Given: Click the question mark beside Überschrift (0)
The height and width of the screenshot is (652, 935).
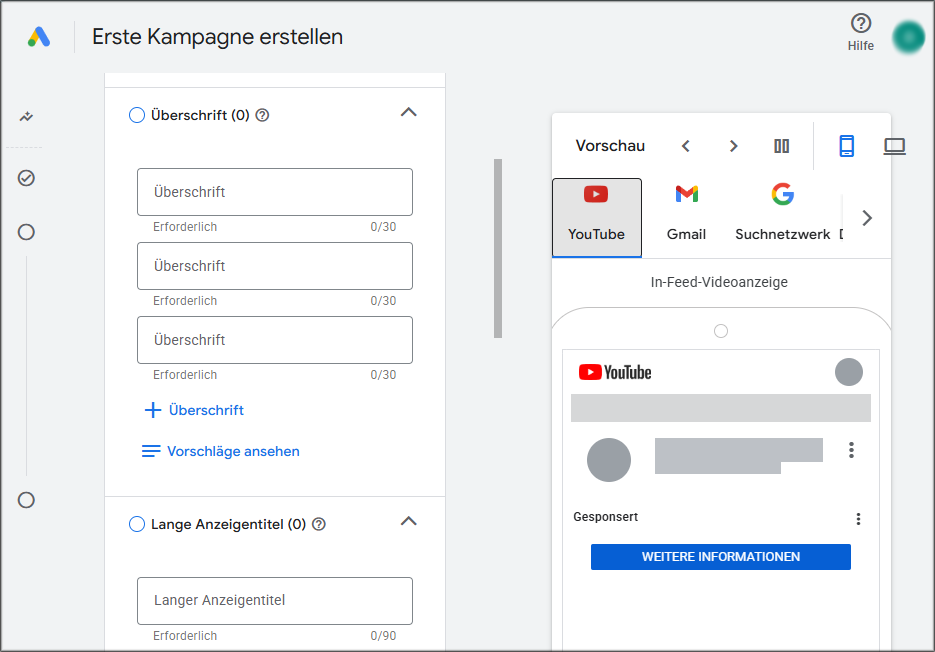Looking at the screenshot, I should 261,115.
